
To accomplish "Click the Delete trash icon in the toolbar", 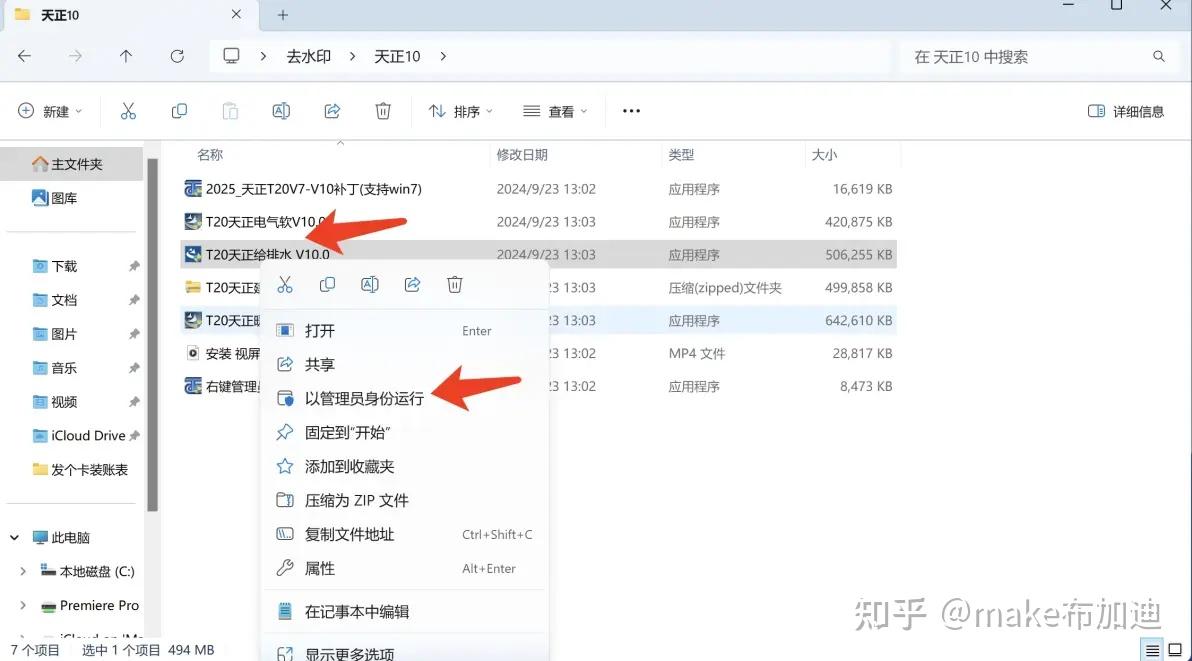I will (383, 110).
